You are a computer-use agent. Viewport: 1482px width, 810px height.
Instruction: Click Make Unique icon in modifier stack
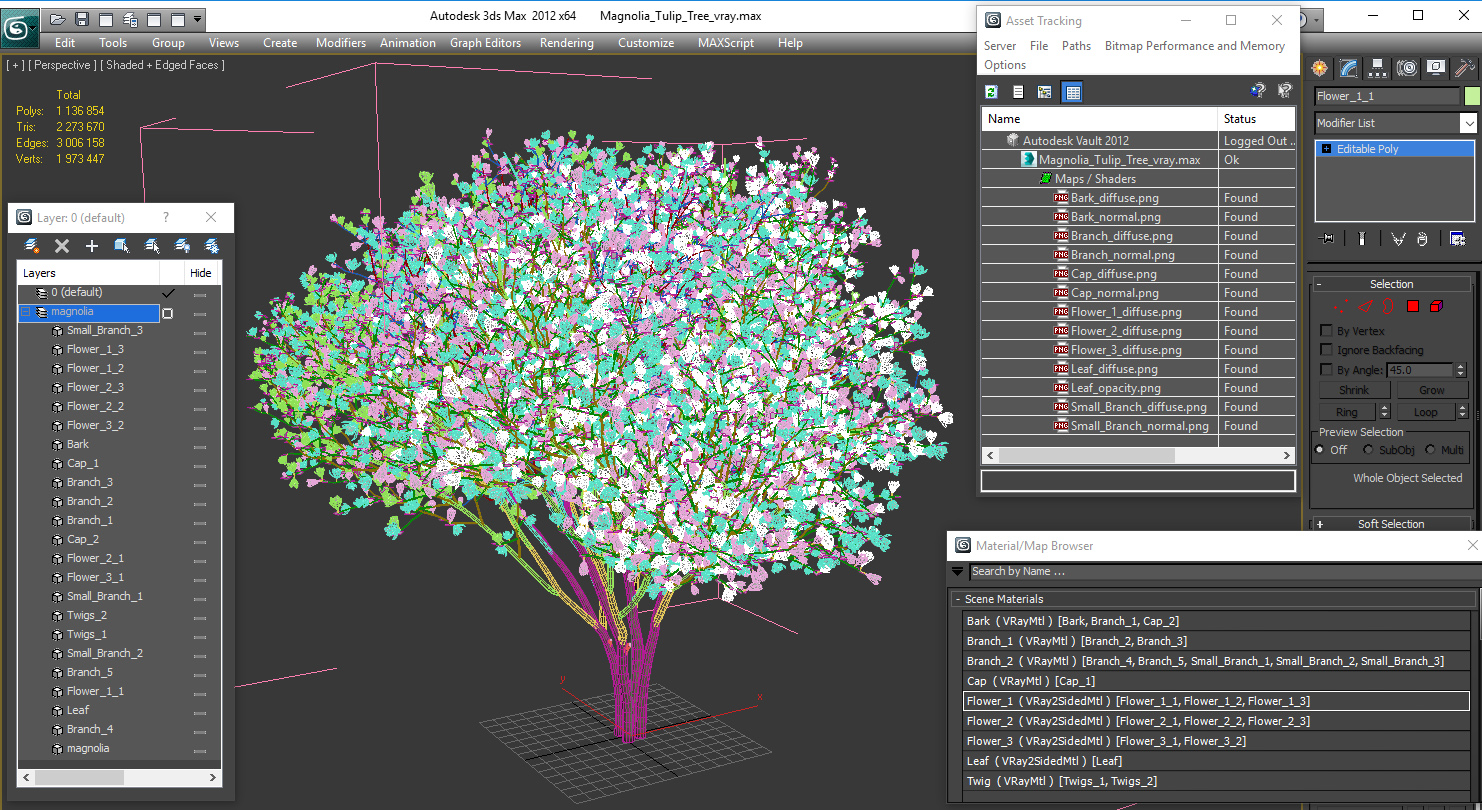1398,238
